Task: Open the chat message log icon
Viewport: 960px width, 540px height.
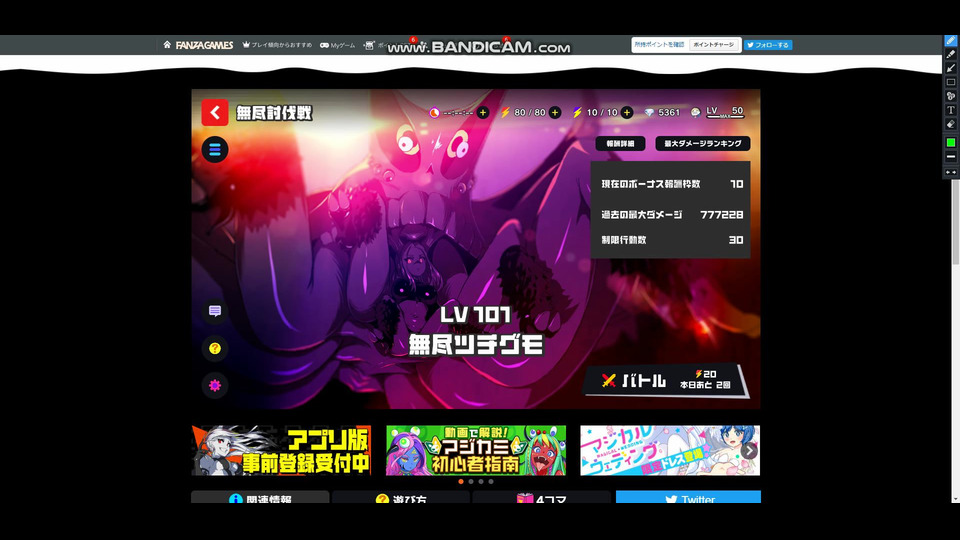Action: [215, 311]
